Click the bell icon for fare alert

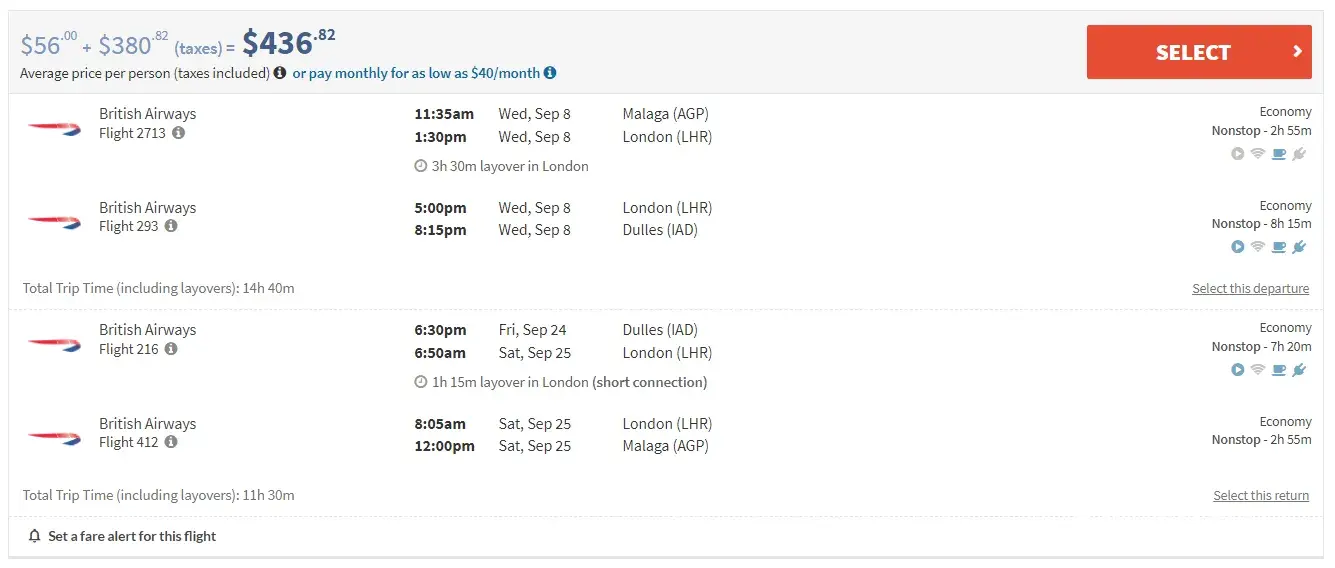pyautogui.click(x=35, y=536)
